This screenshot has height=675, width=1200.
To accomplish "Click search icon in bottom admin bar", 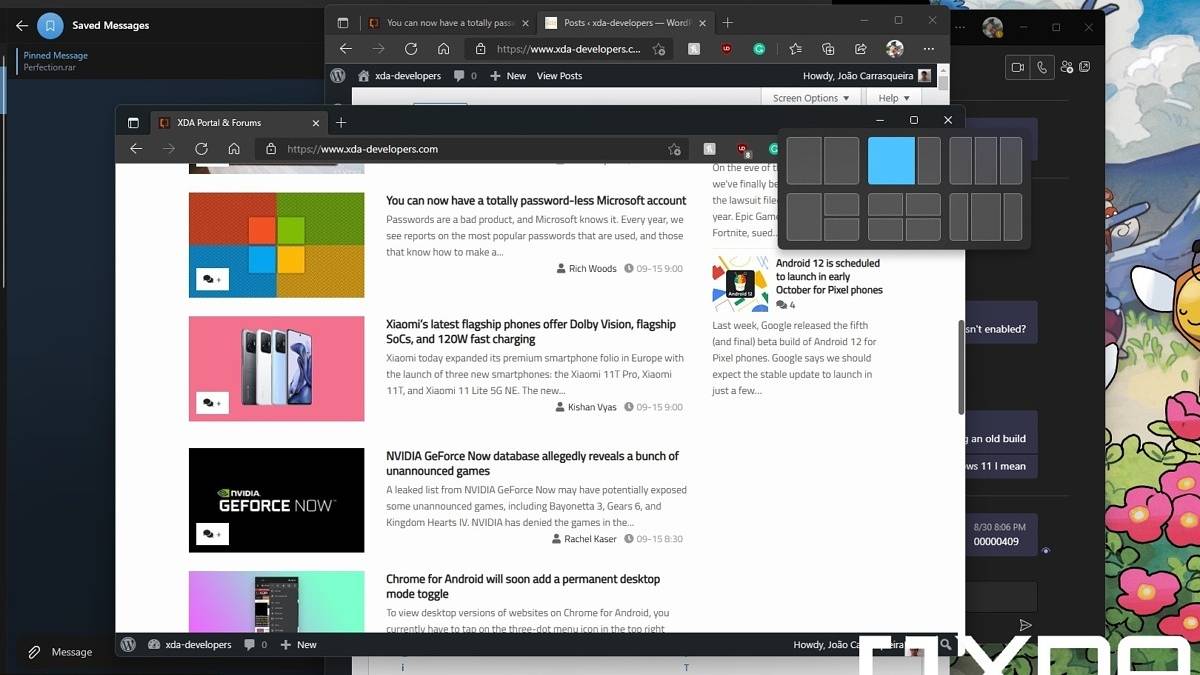I will click(946, 645).
